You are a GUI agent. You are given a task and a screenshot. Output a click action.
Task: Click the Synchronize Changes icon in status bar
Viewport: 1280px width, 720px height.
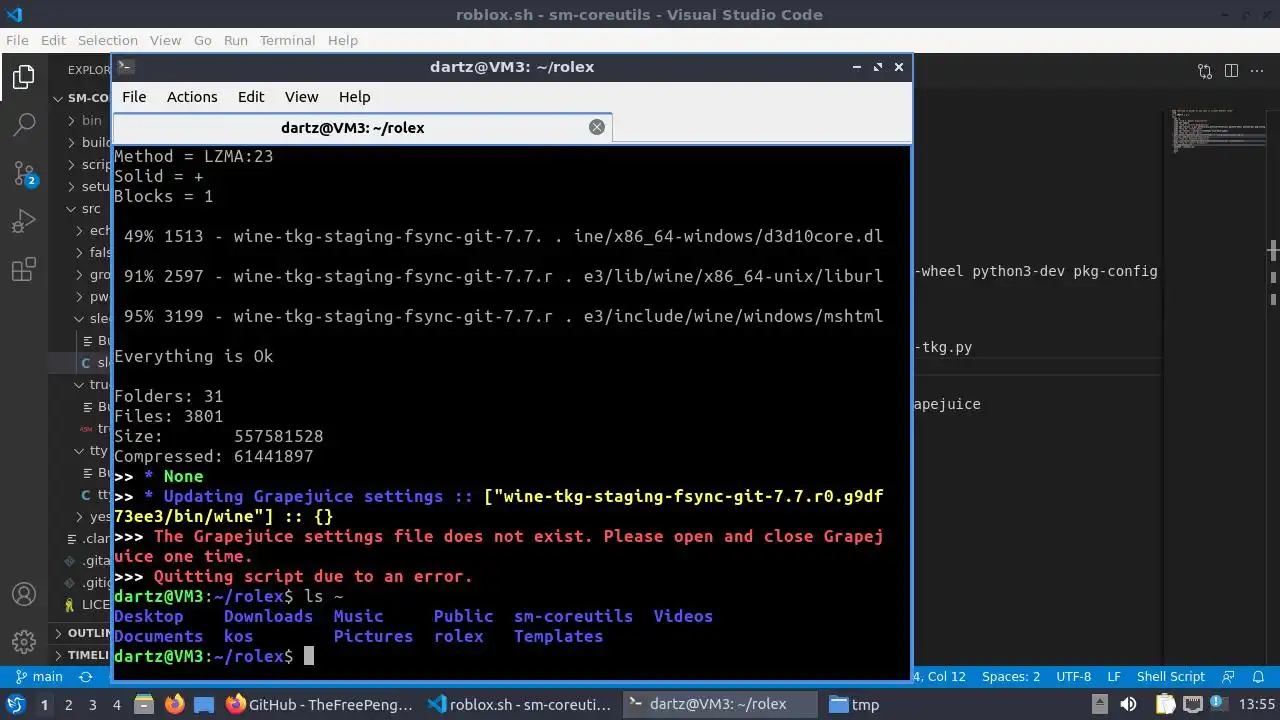(86, 677)
